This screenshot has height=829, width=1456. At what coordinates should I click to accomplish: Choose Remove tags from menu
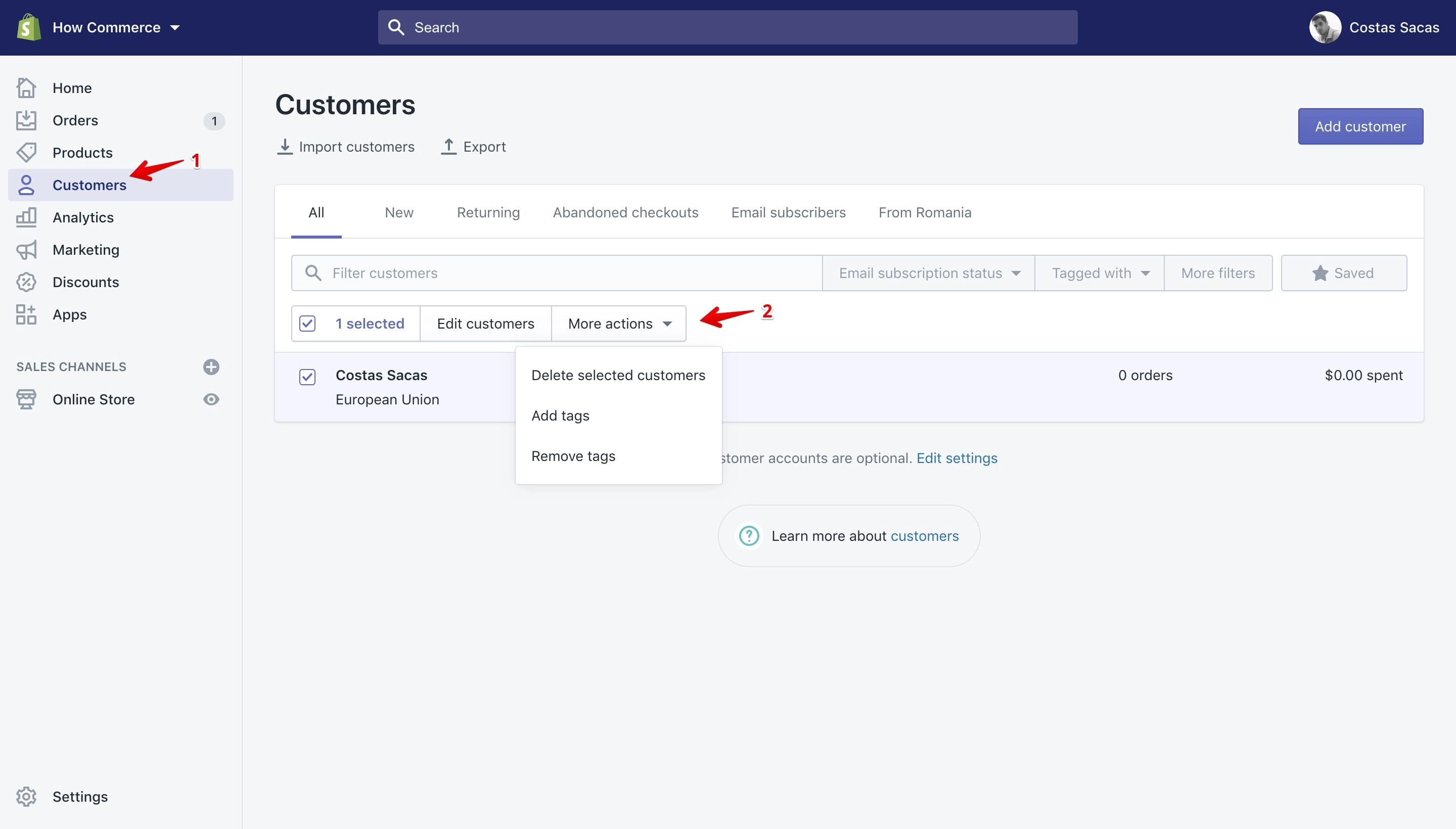click(x=618, y=456)
